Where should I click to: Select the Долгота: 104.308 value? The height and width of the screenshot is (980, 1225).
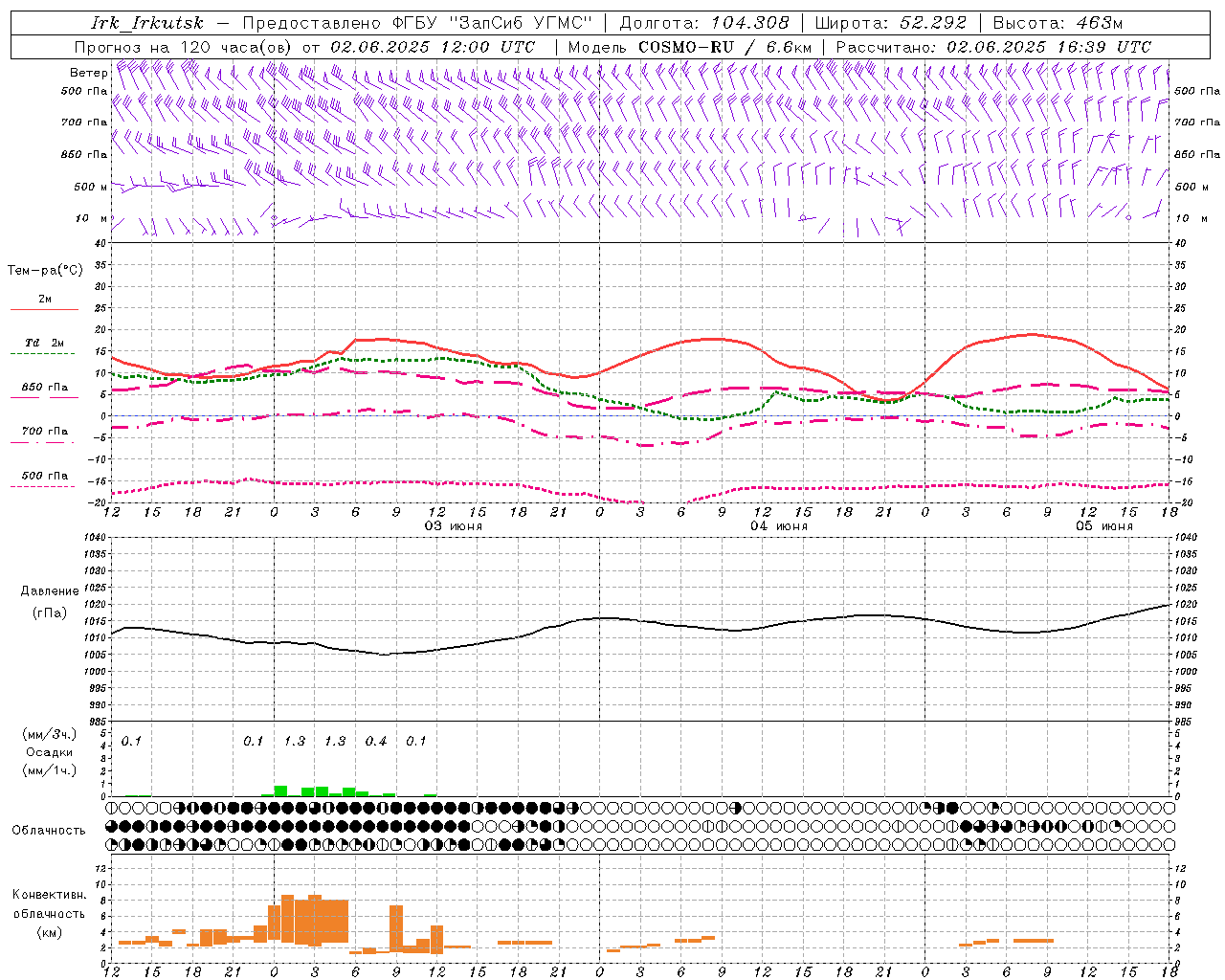coord(704,23)
